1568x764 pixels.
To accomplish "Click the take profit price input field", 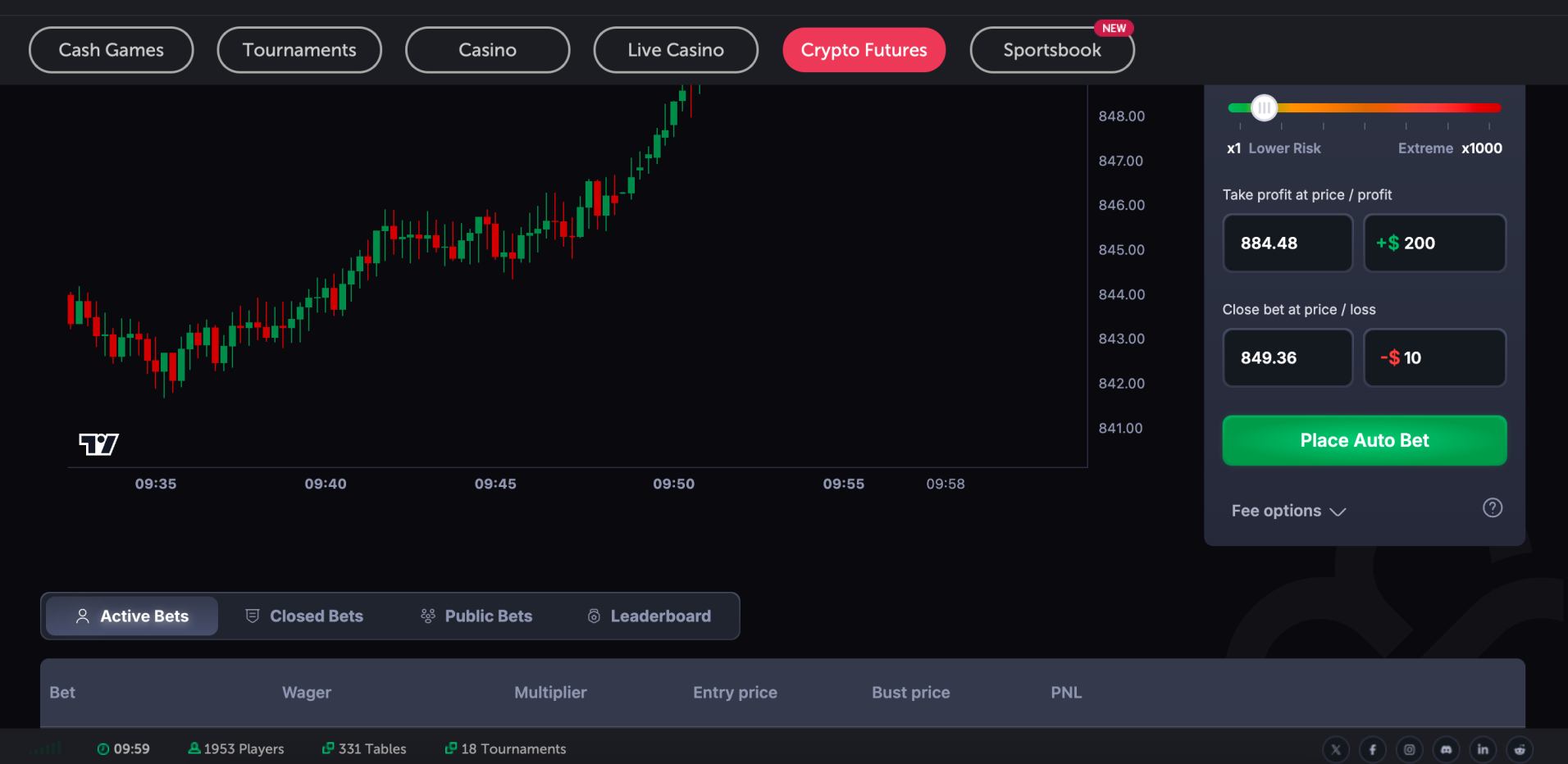I will pyautogui.click(x=1287, y=243).
